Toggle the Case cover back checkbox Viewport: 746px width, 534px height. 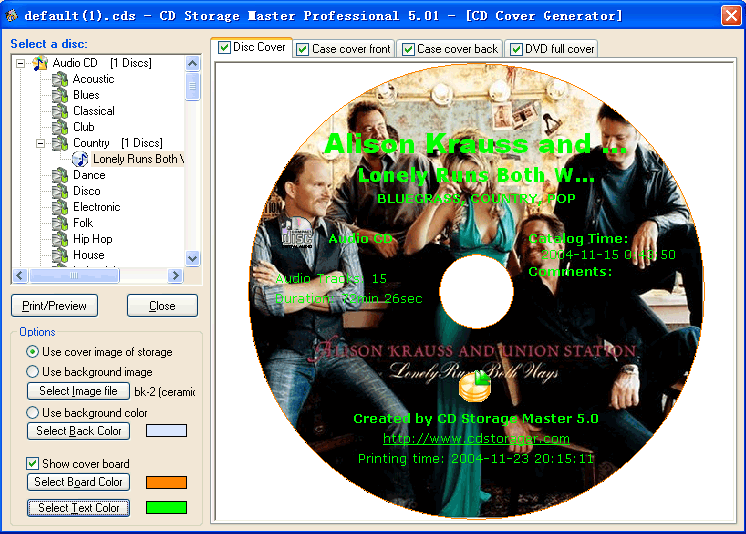click(x=408, y=49)
